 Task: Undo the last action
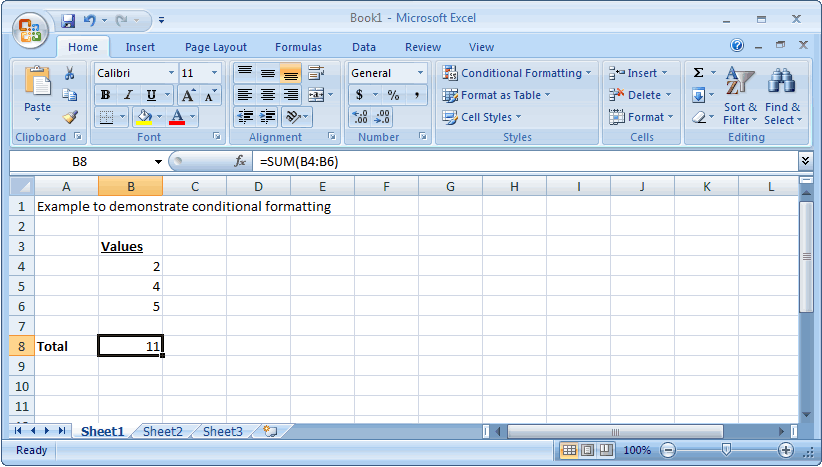click(90, 20)
